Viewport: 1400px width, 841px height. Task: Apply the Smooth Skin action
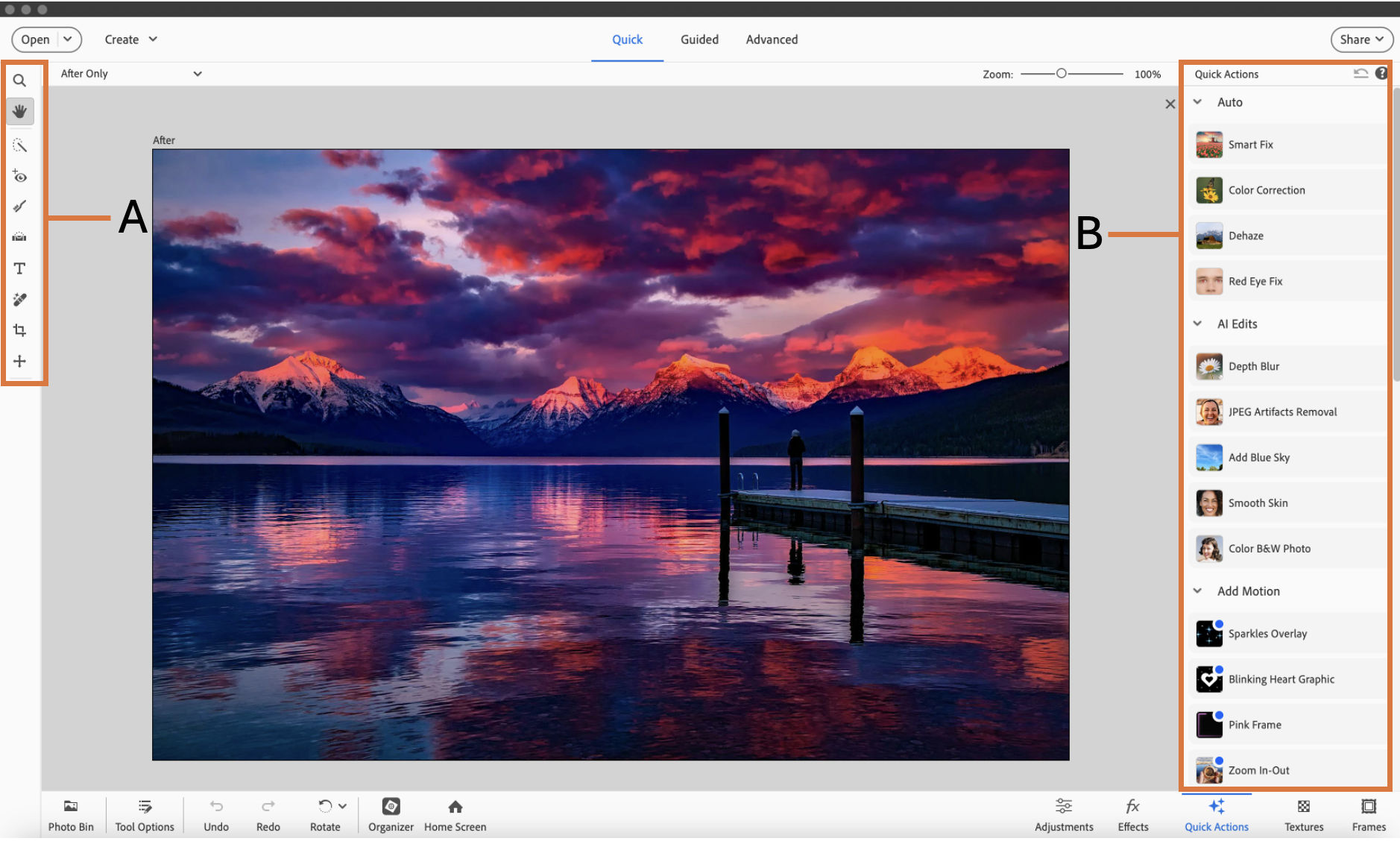(x=1288, y=503)
